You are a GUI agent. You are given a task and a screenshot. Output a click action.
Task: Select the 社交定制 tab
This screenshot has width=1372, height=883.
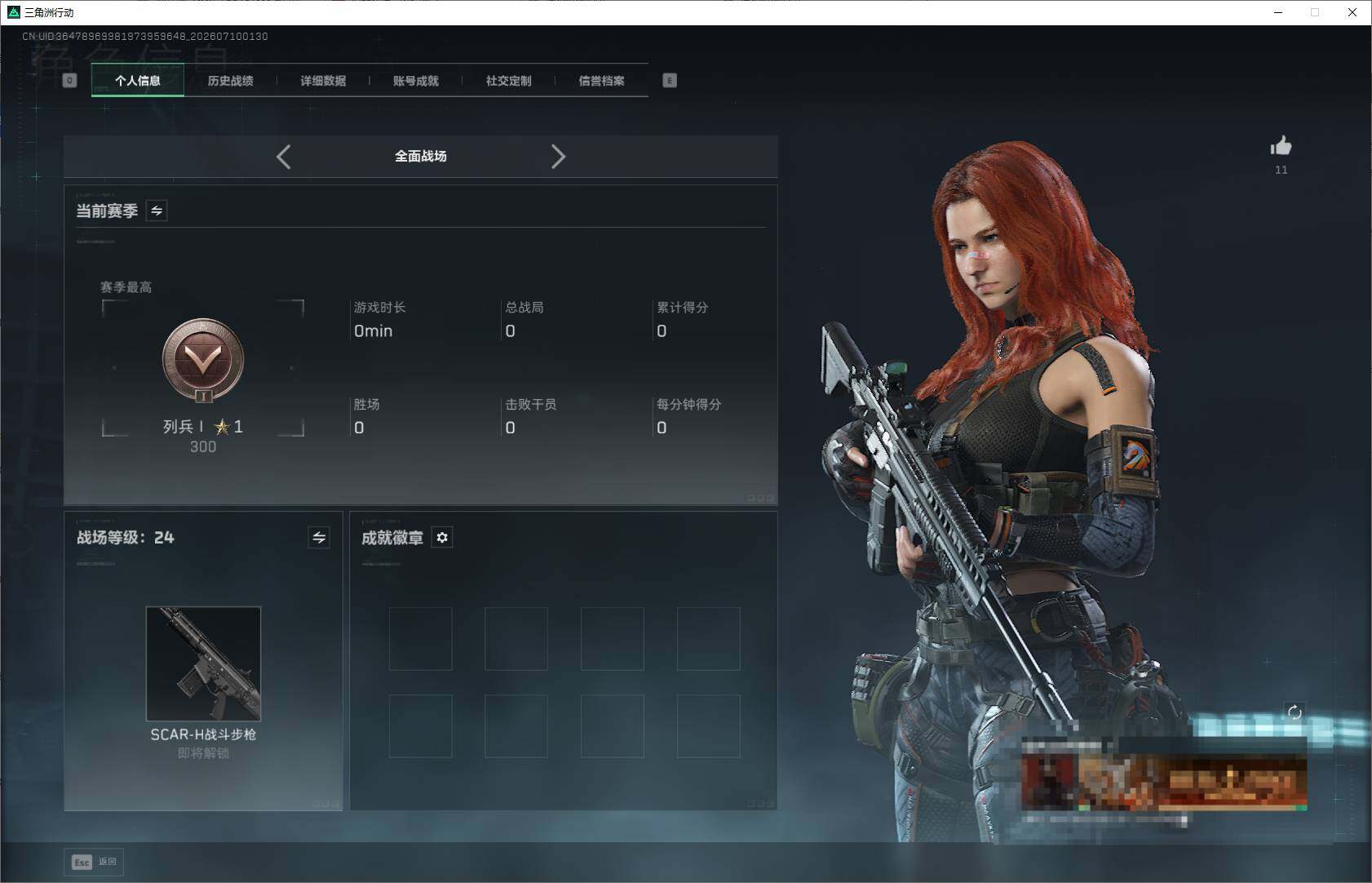[x=508, y=81]
